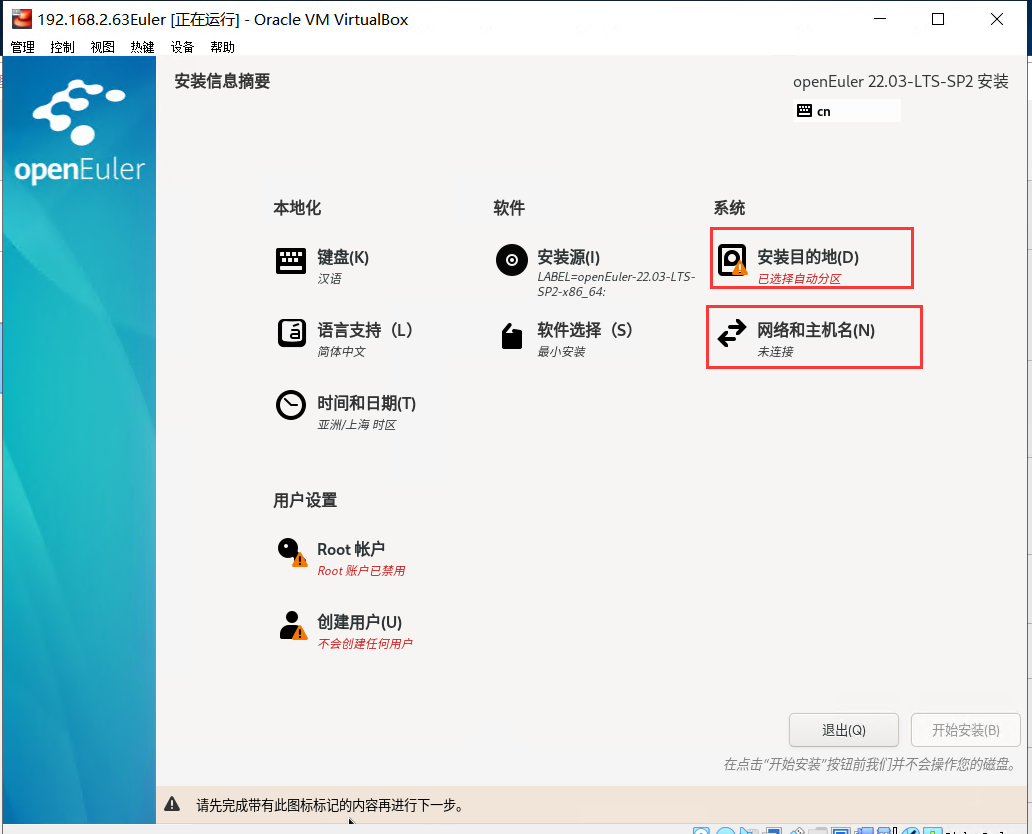The image size is (1032, 834).
Task: Open 安装目的地(D) installation destination label
Action: click(x=808, y=257)
